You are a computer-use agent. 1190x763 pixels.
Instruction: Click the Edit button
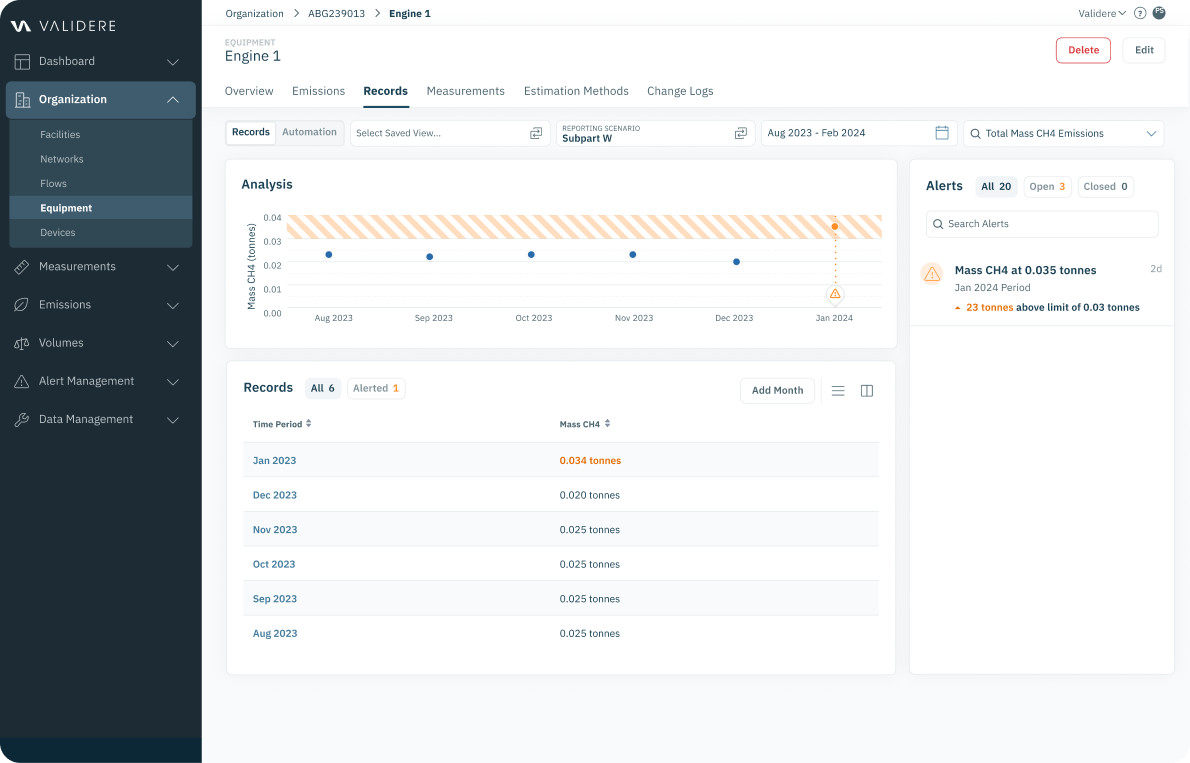(1144, 50)
